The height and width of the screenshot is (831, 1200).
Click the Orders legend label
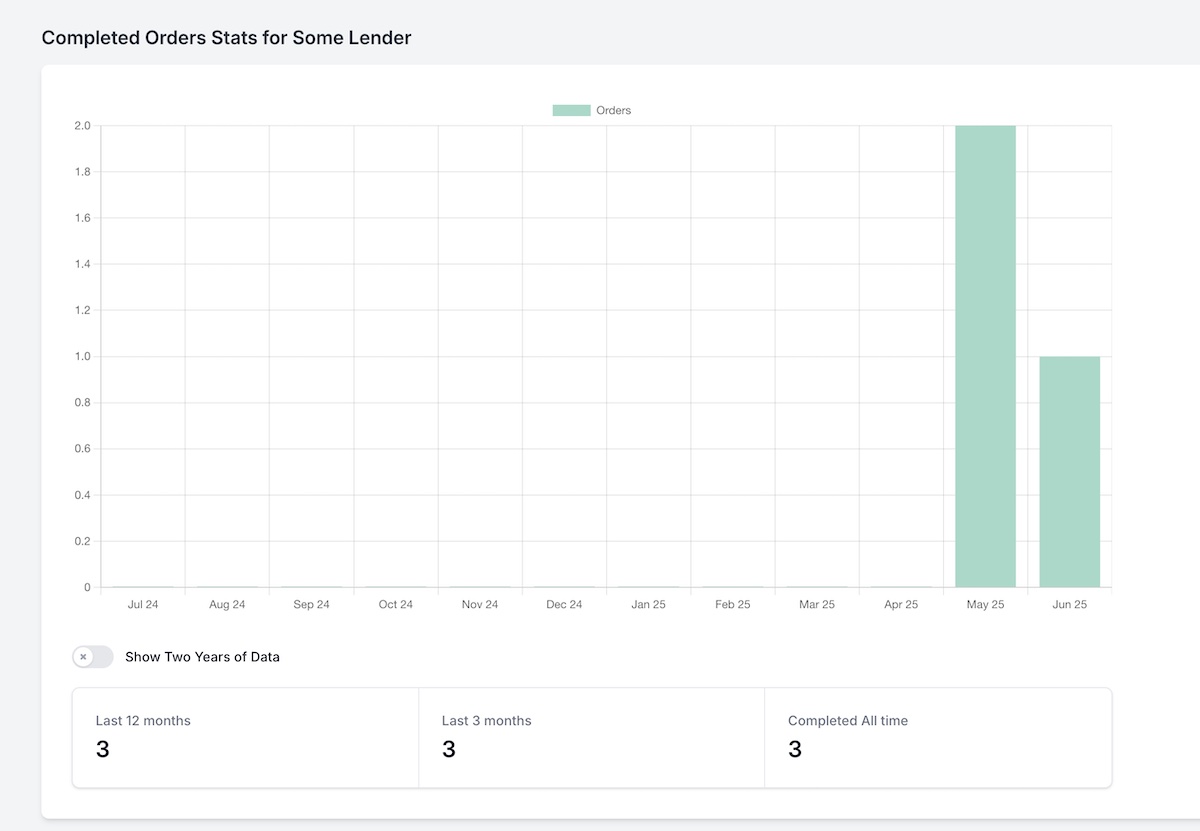tap(613, 110)
